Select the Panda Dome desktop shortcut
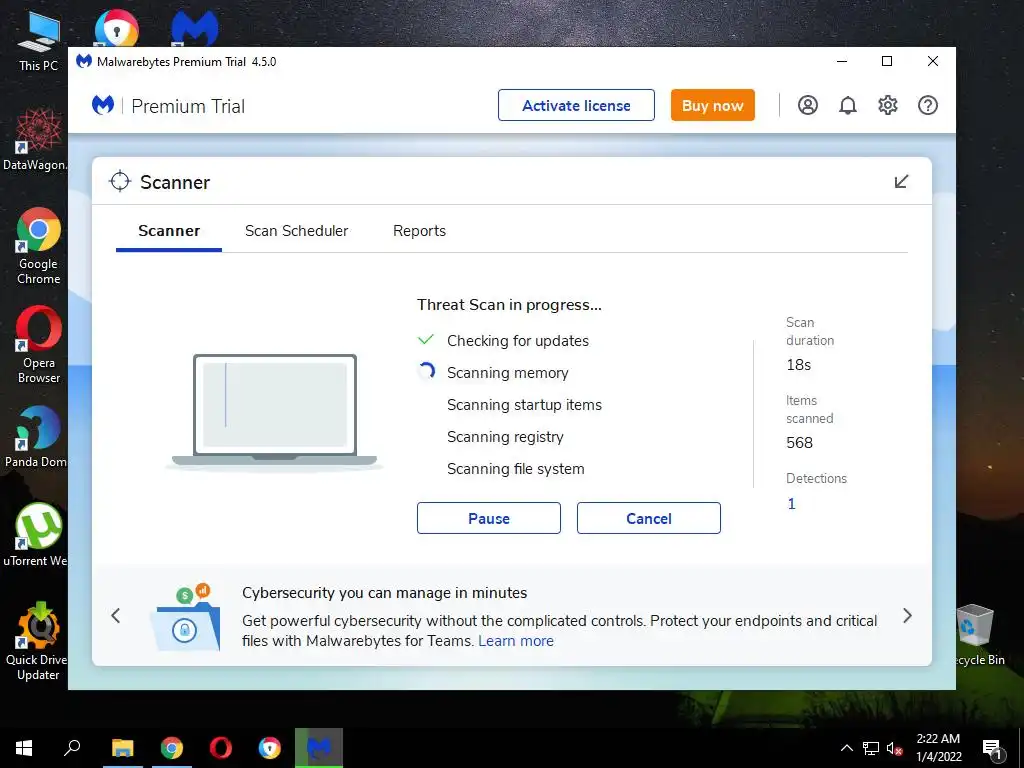Screen dimensions: 1024x768 [x=36, y=436]
